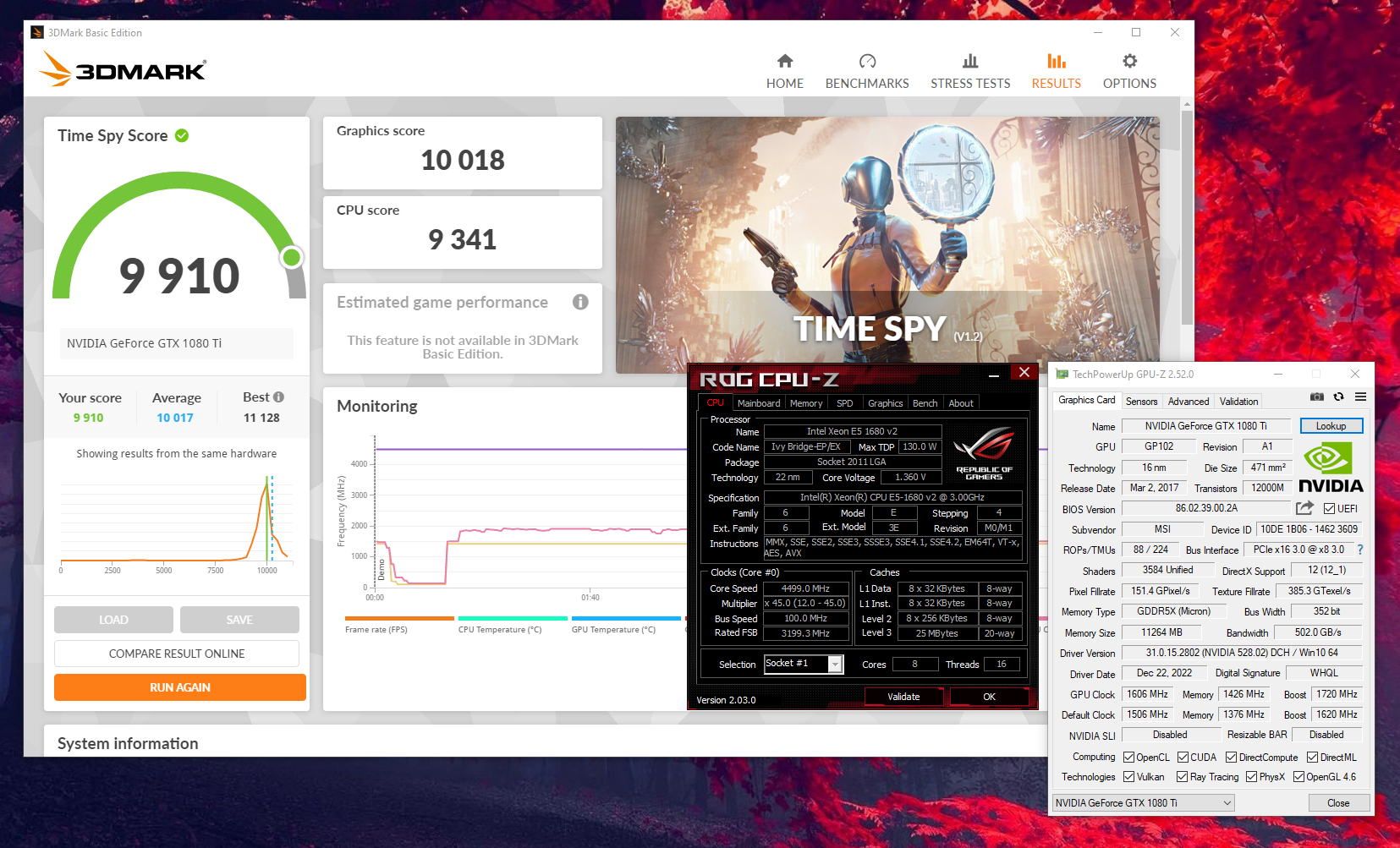The height and width of the screenshot is (848, 1400).
Task: Click the Bus Interface question mark icon
Action: click(1360, 550)
